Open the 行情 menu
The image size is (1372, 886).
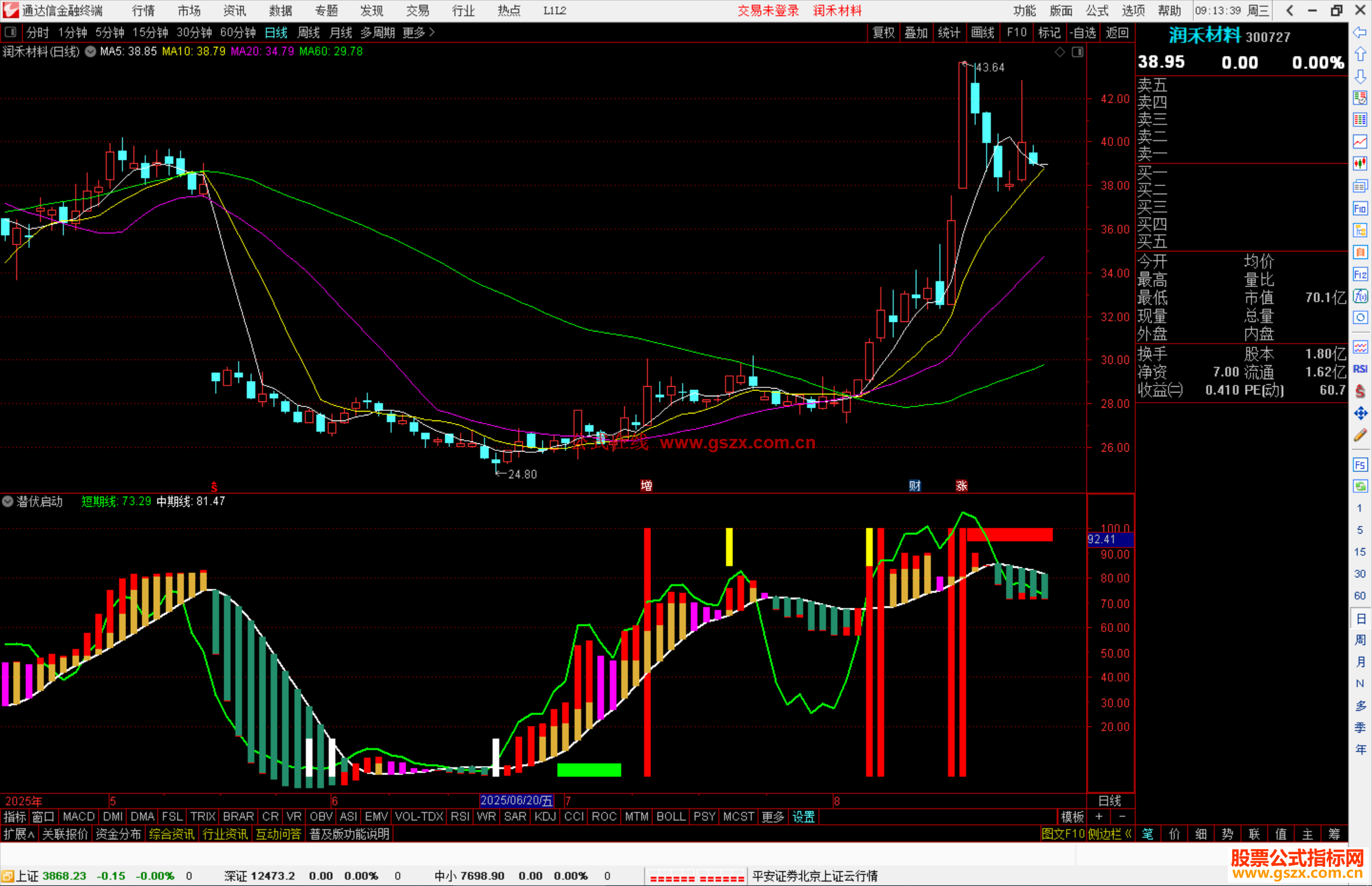[x=143, y=11]
